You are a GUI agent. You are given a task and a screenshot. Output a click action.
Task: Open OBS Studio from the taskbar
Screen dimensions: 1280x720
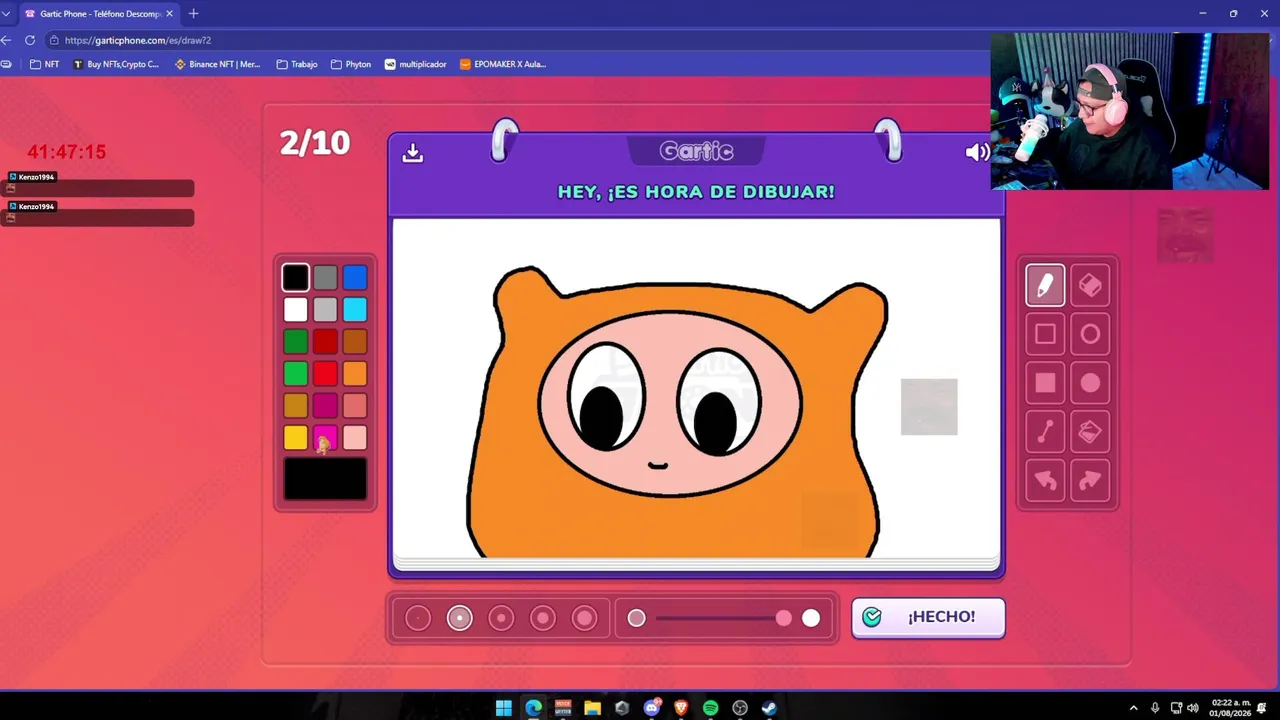tap(740, 708)
